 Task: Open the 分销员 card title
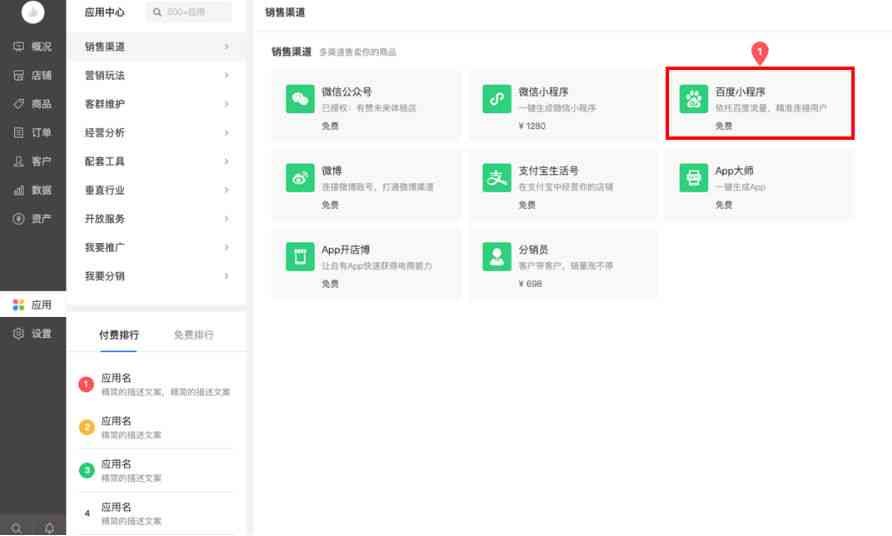pos(533,250)
